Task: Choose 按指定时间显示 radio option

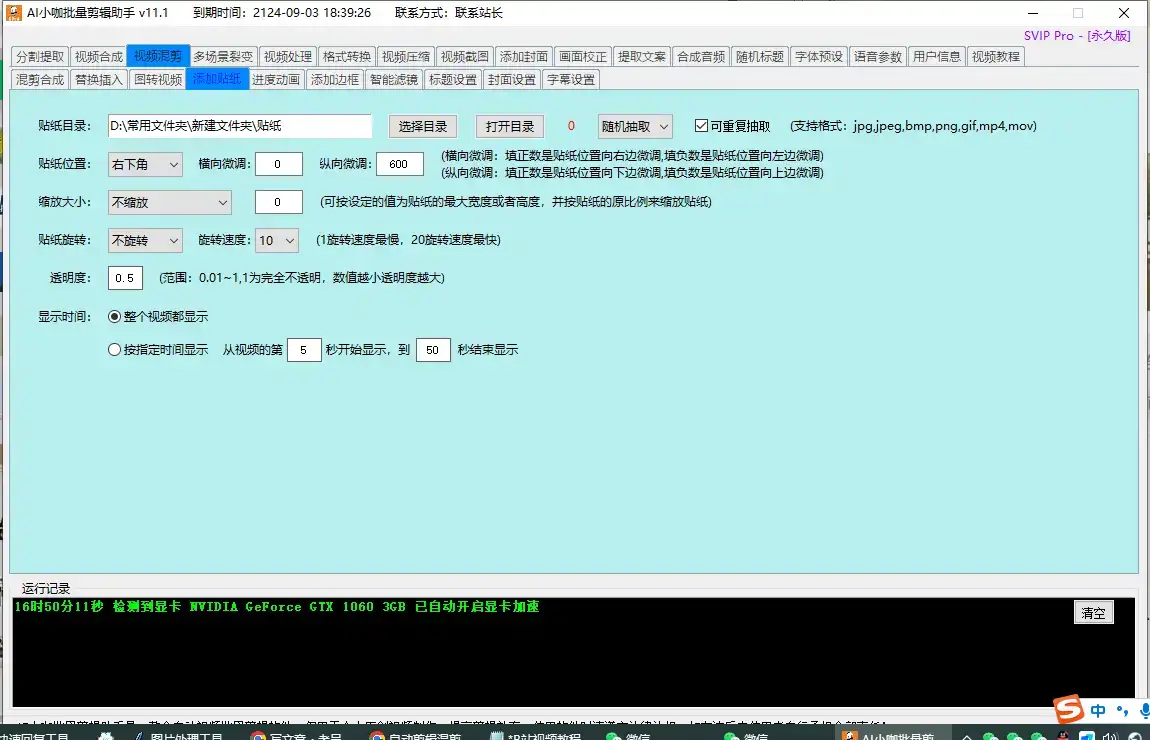Action: [114, 350]
